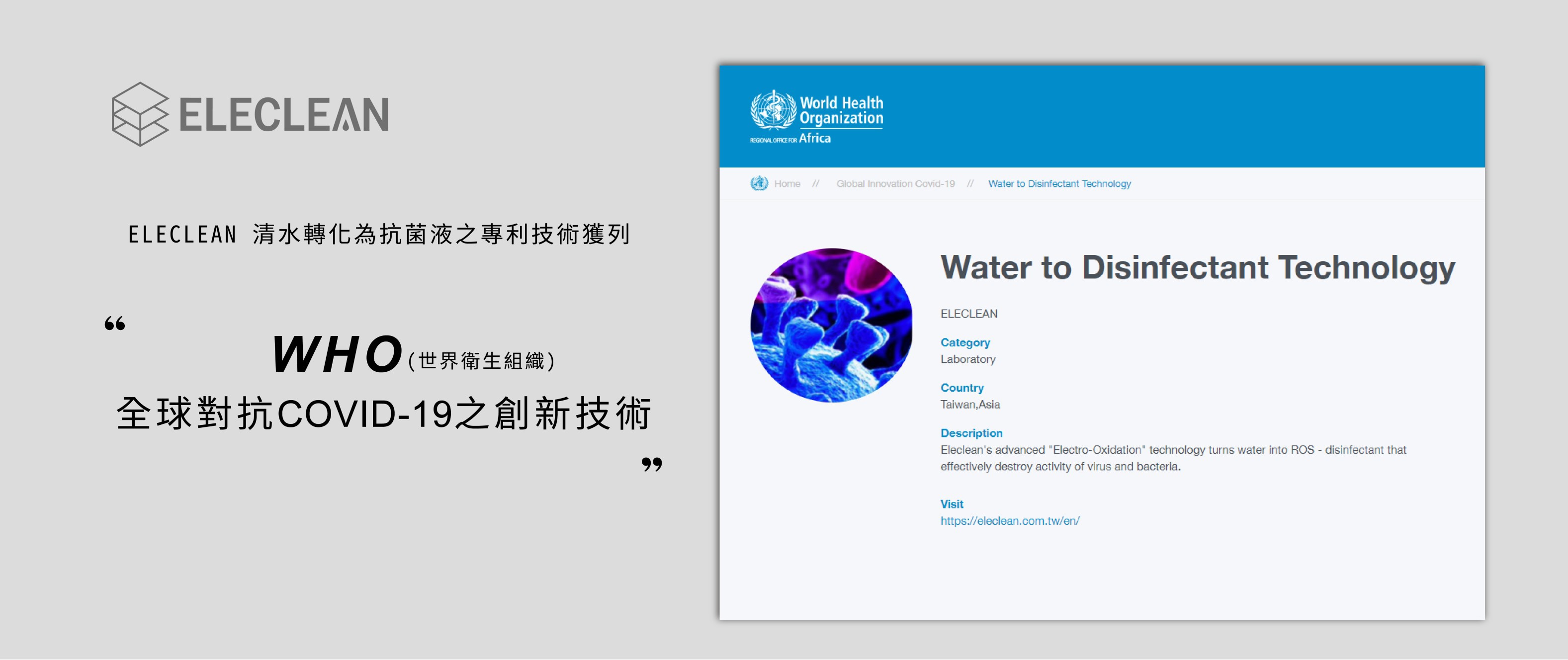Click the Taiwan,Asia value

coord(970,405)
